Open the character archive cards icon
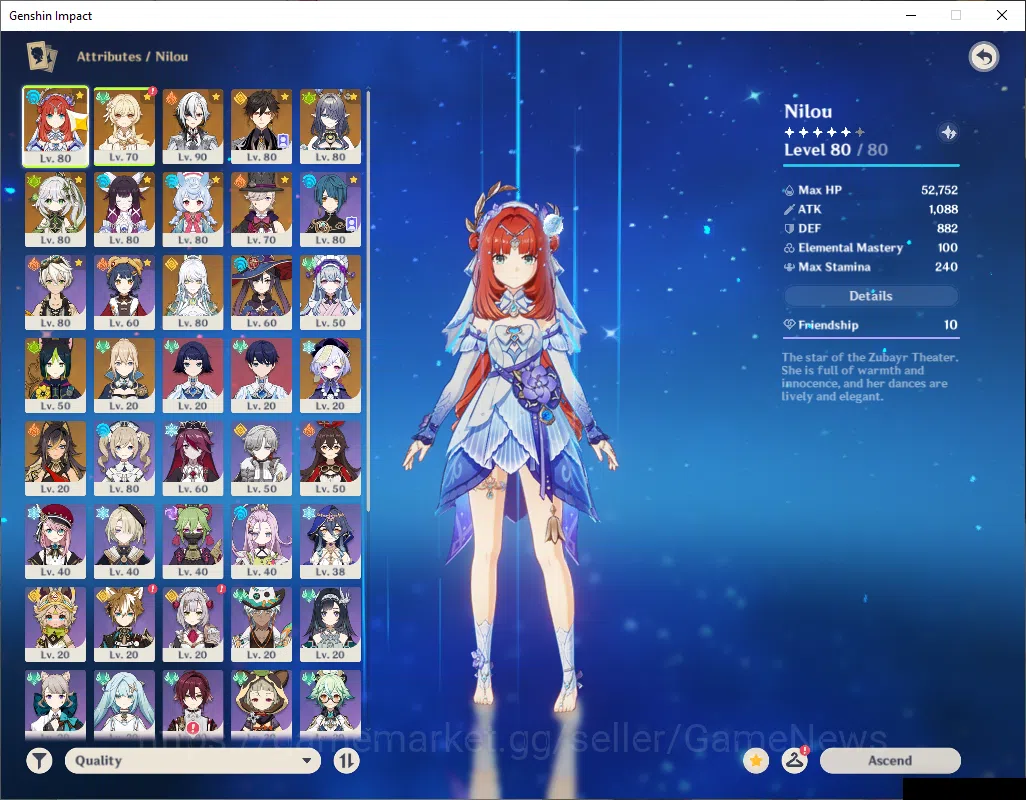 click(42, 56)
